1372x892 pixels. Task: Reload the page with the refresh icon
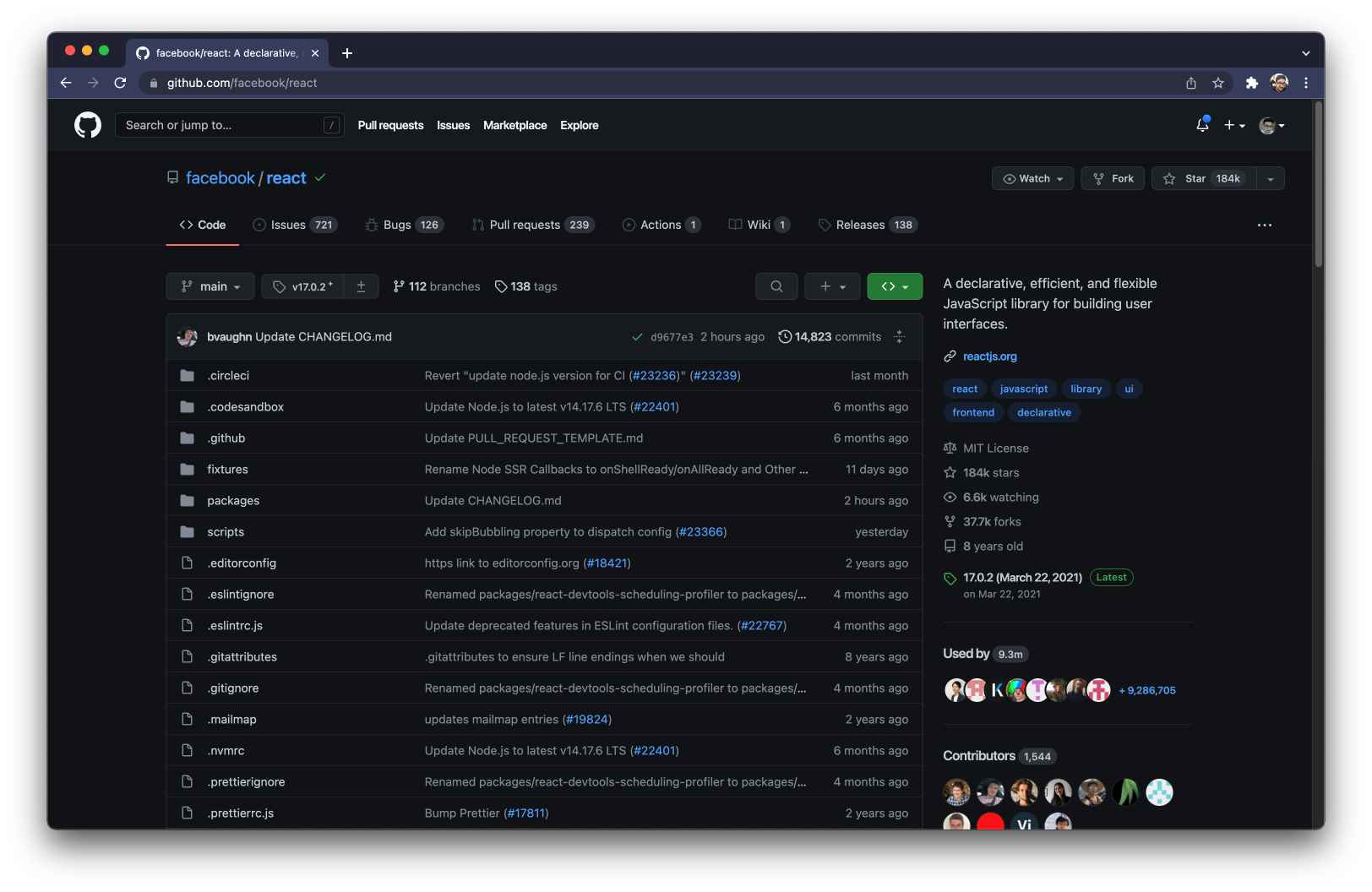[120, 83]
